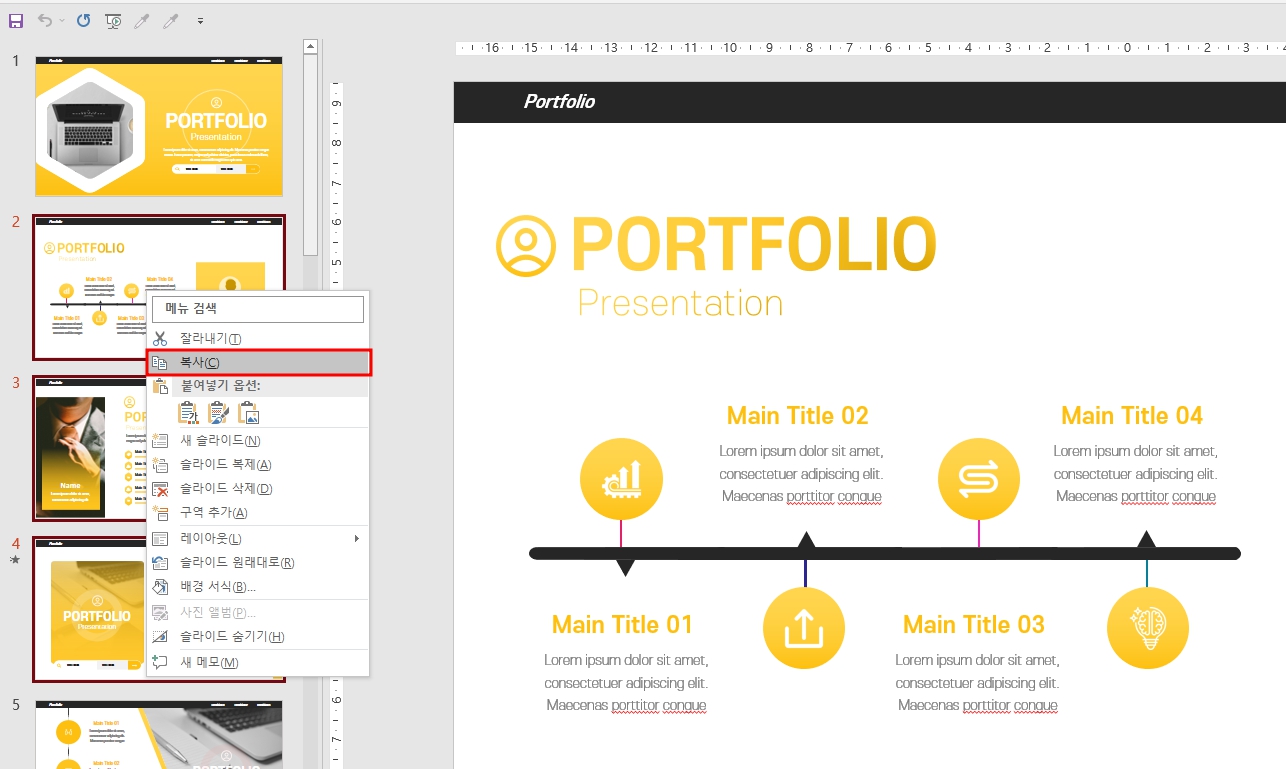Viewport: 1286px width, 769px height.
Task: Click inside the 메뉴 검색 search box
Action: pyautogui.click(x=258, y=309)
